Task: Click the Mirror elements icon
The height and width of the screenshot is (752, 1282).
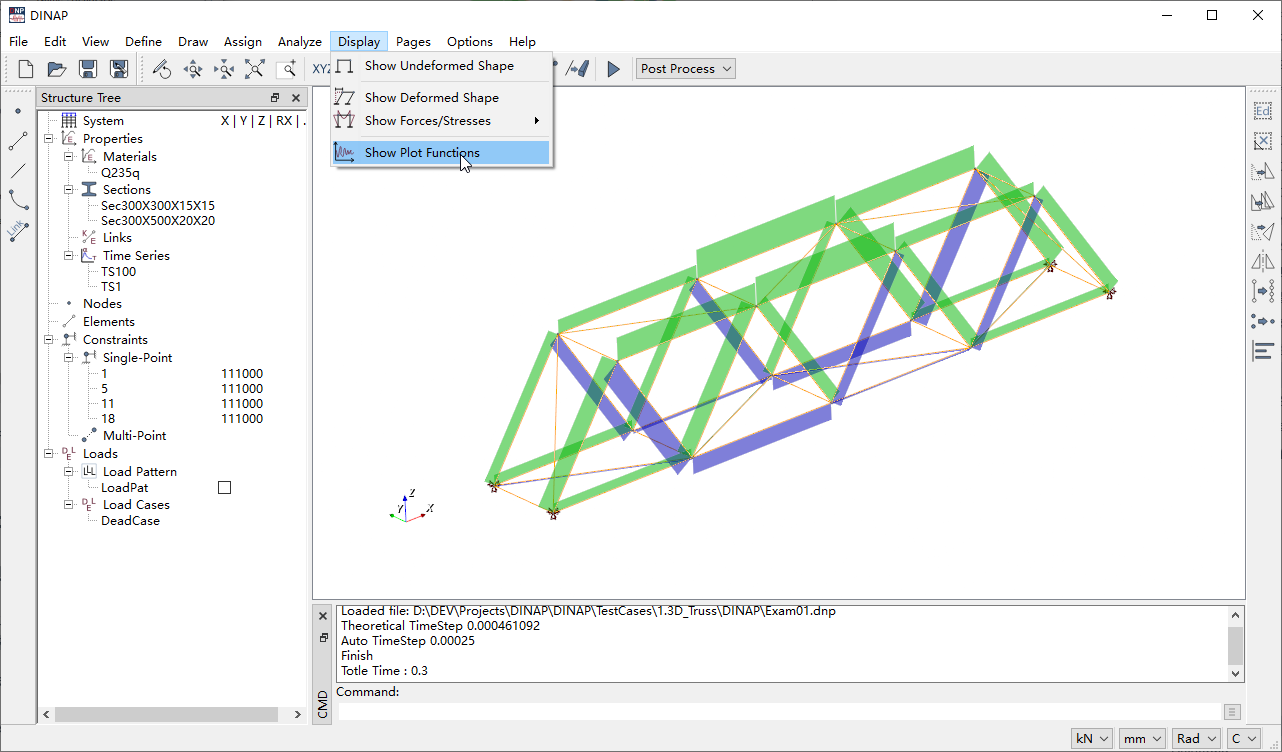Action: (x=1262, y=262)
